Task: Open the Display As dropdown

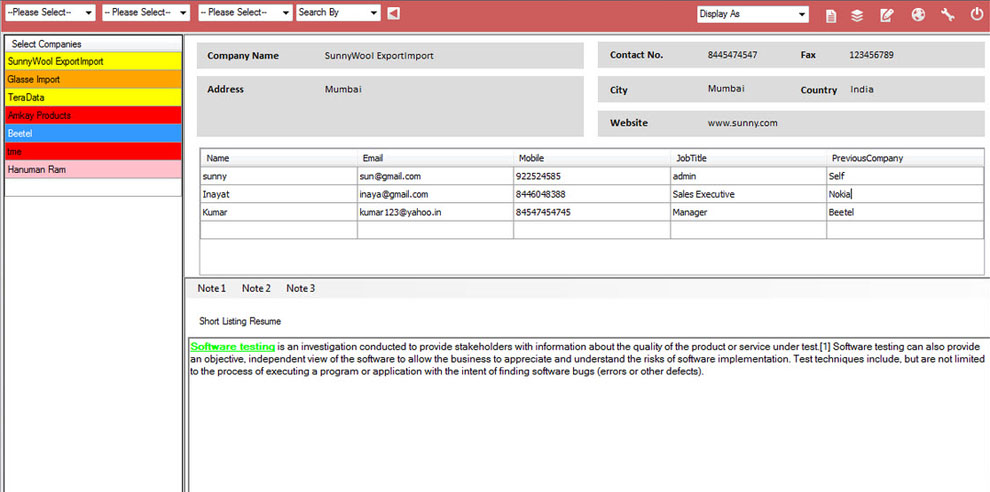Action: pyautogui.click(x=753, y=15)
